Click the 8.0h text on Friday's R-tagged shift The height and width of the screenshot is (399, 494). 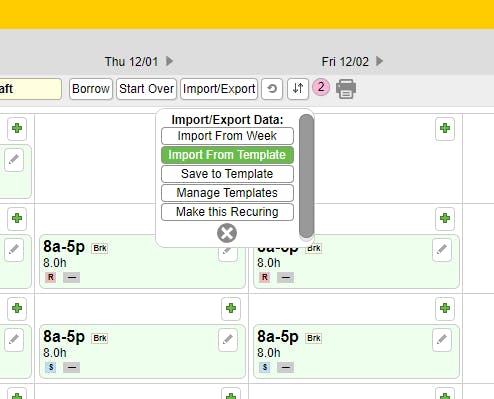(x=269, y=263)
